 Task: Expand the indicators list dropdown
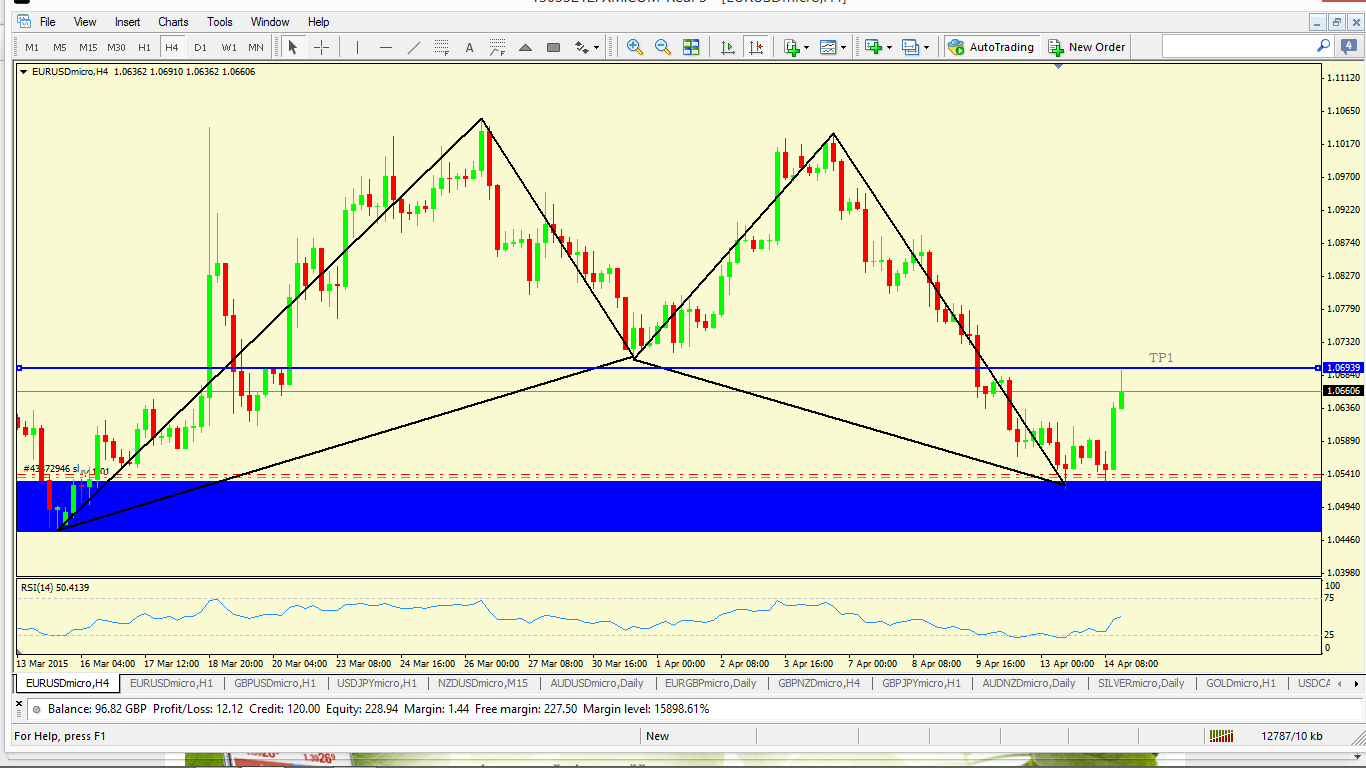[796, 47]
